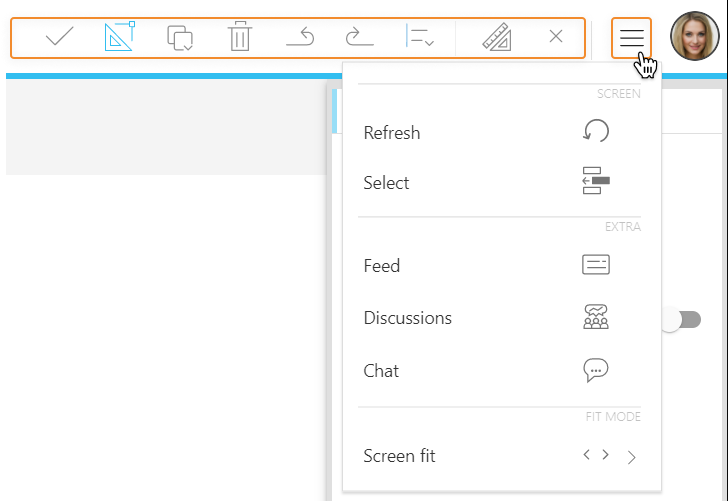Open Feed from the Extra section
The height and width of the screenshot is (501, 728).
tap(382, 266)
